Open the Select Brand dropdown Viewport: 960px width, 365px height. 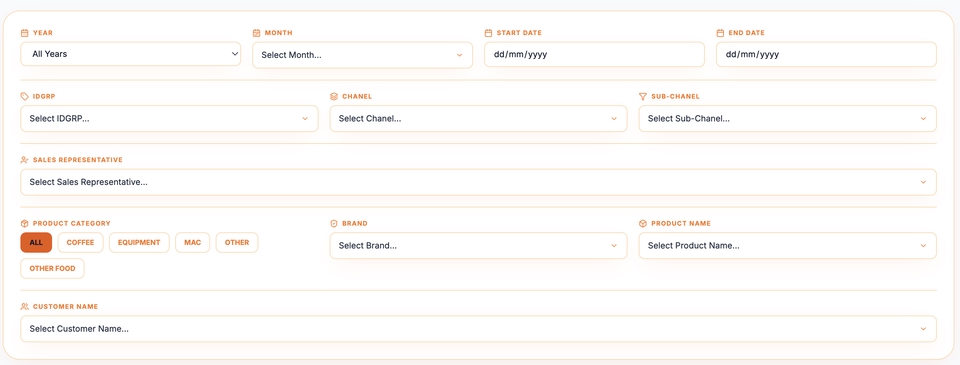(x=479, y=246)
